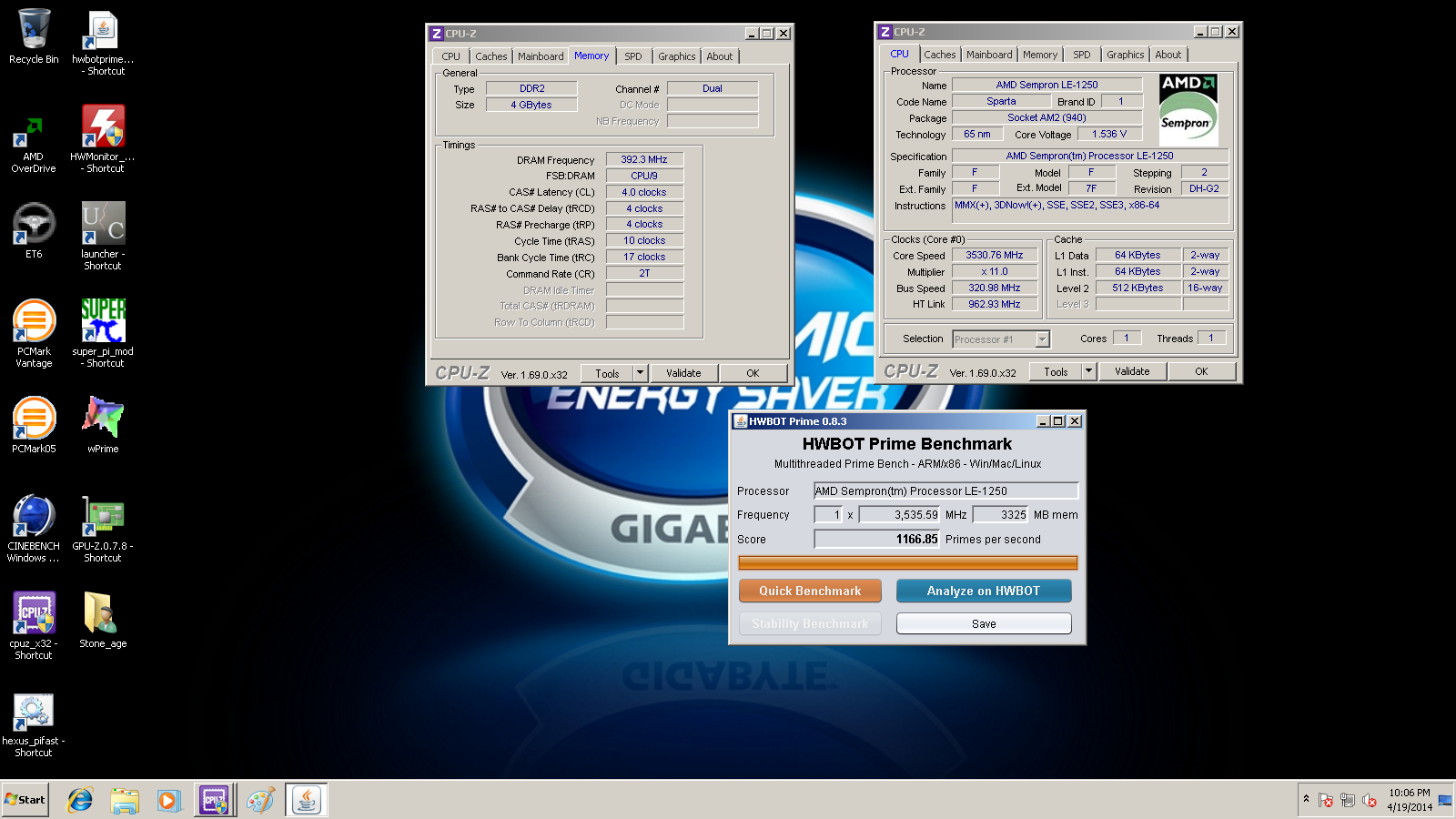Image resolution: width=1456 pixels, height=819 pixels.
Task: Open super_pi_mod Shortcut icon
Action: pyautogui.click(x=103, y=333)
